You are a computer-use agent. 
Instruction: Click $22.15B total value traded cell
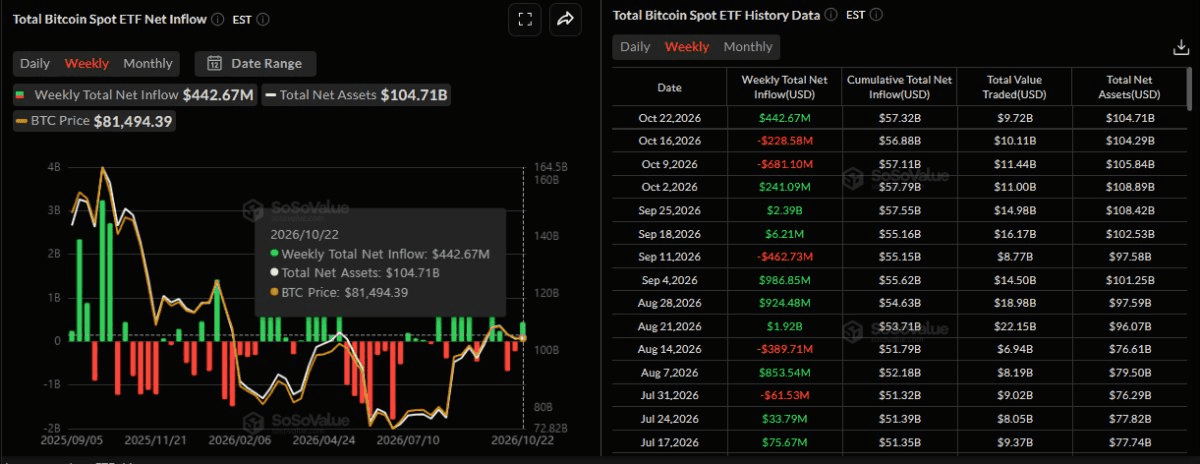(1014, 326)
